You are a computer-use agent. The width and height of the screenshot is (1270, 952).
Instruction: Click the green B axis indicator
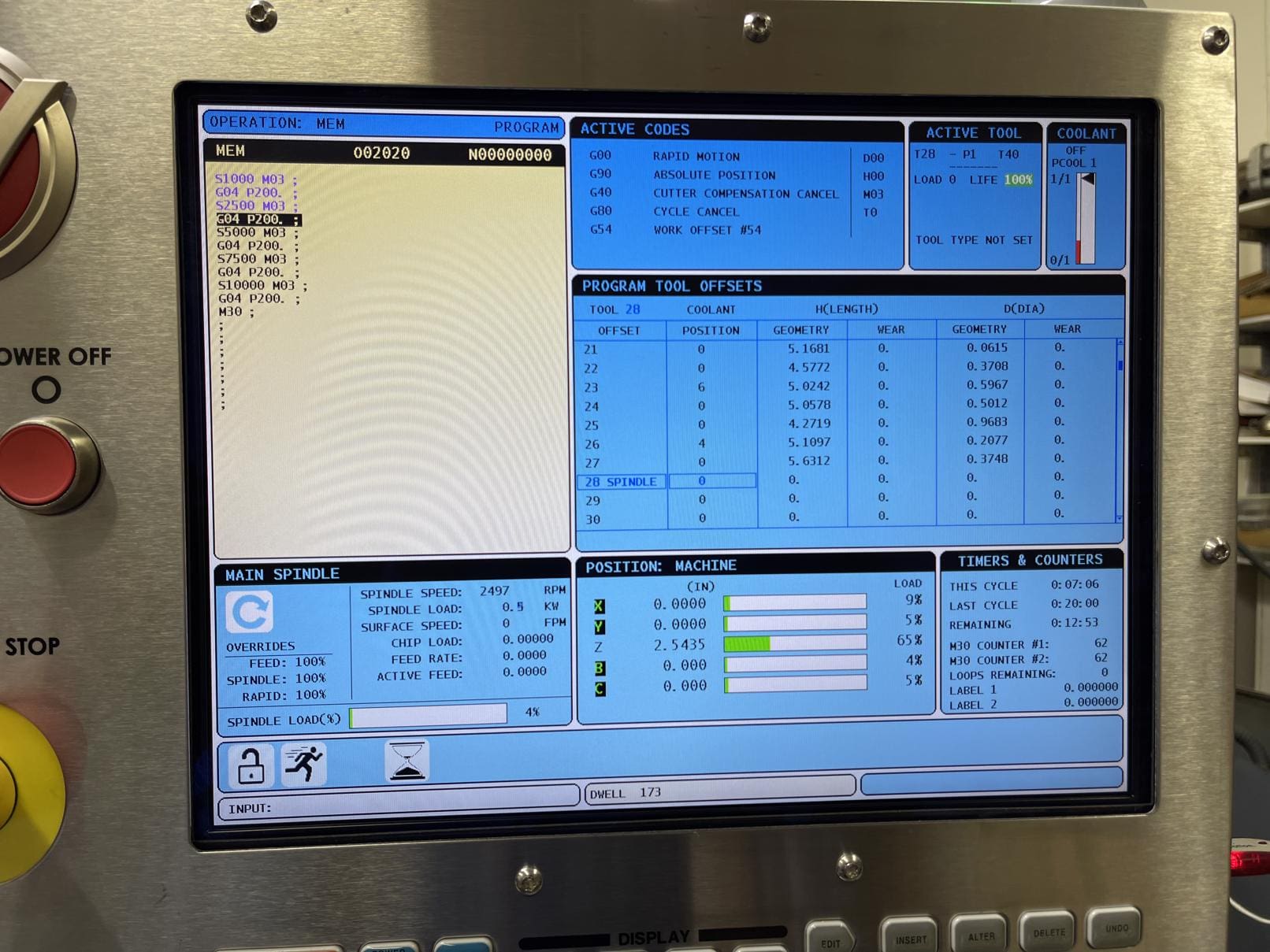tap(600, 668)
